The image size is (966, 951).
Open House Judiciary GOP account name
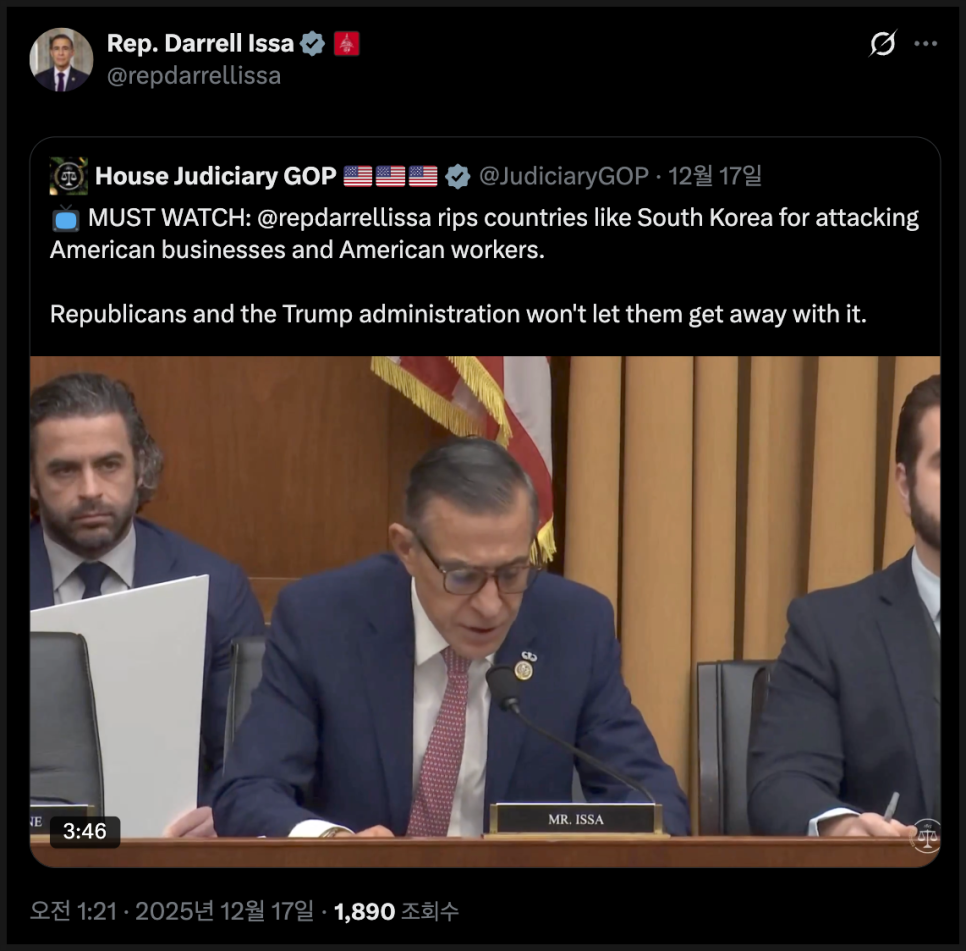click(x=215, y=177)
